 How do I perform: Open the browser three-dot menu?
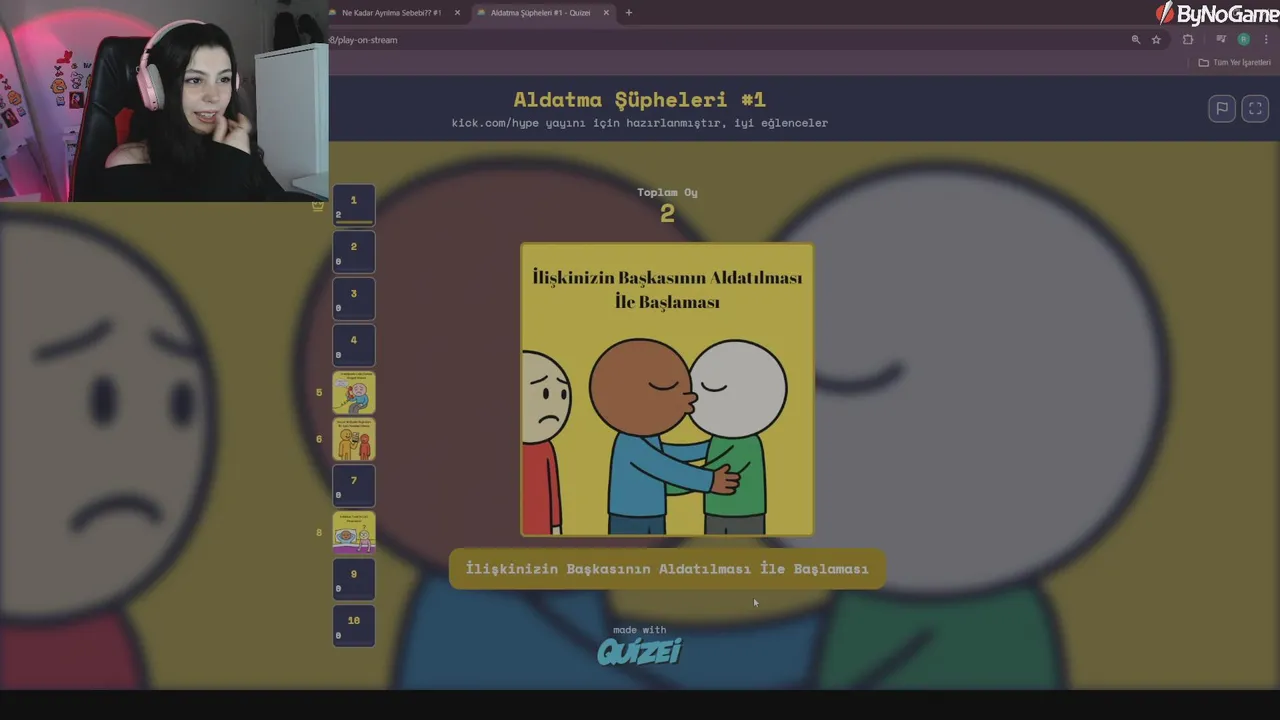point(1266,40)
